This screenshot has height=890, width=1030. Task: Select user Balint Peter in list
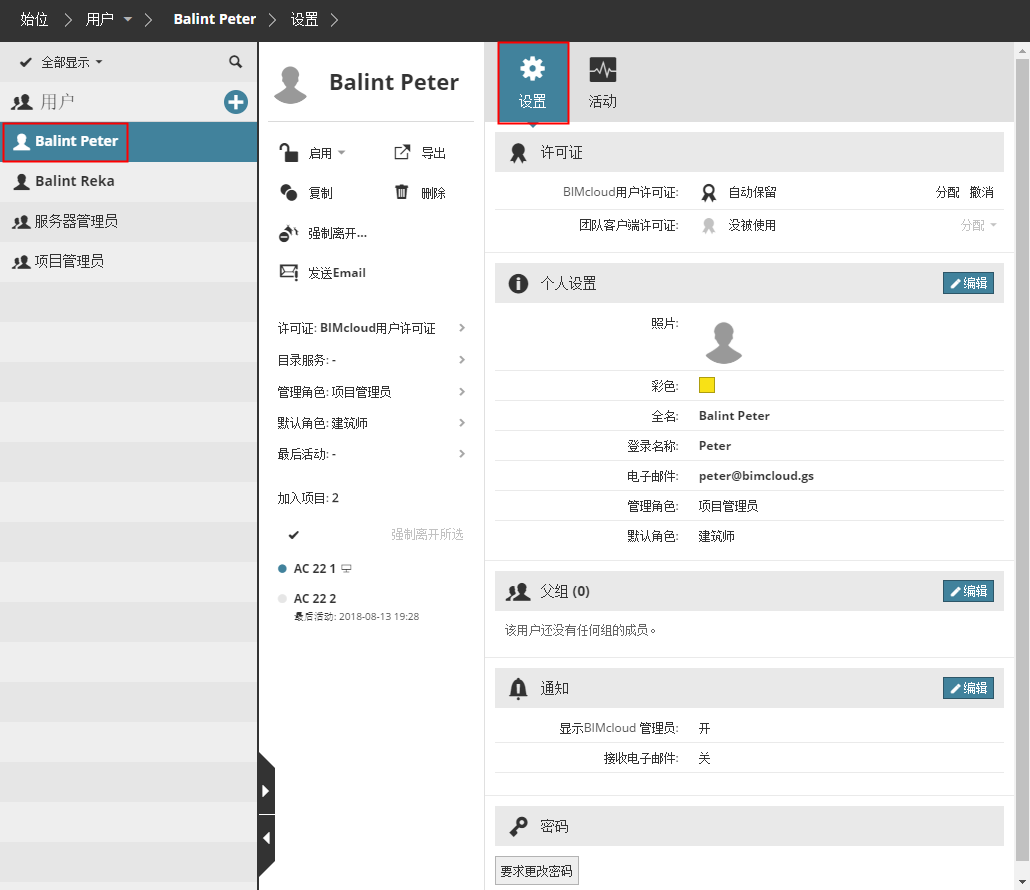coord(129,141)
